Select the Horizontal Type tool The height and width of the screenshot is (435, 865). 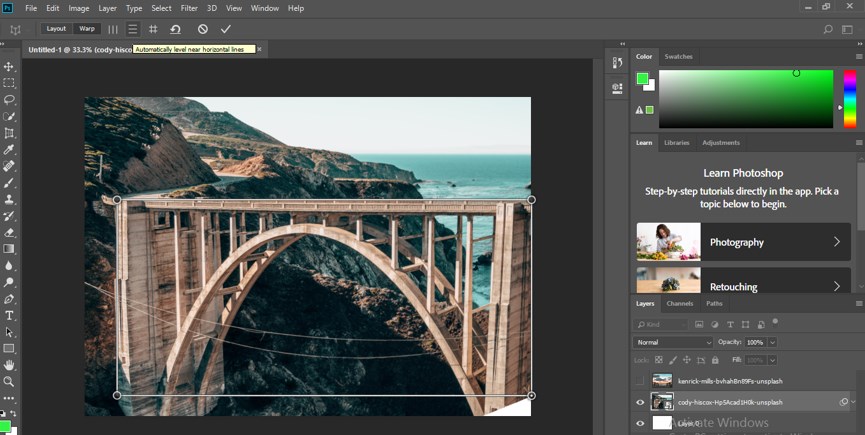click(x=9, y=315)
